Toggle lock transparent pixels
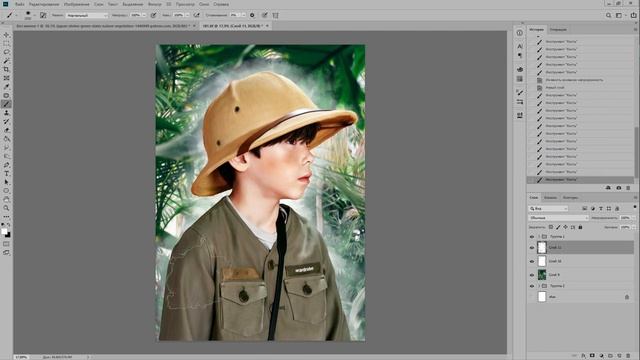 [x=551, y=227]
